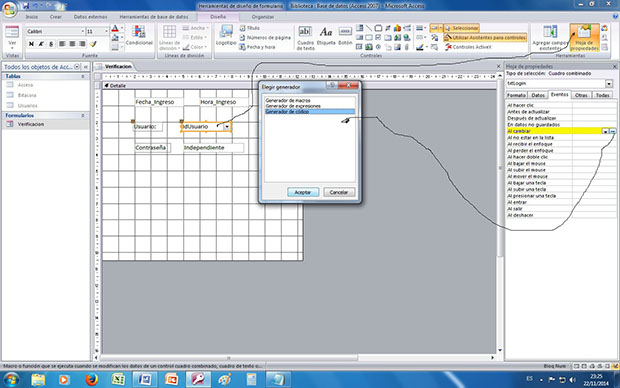Toggle bold N formatting
Screen dimensions: 620x388
click(31, 44)
